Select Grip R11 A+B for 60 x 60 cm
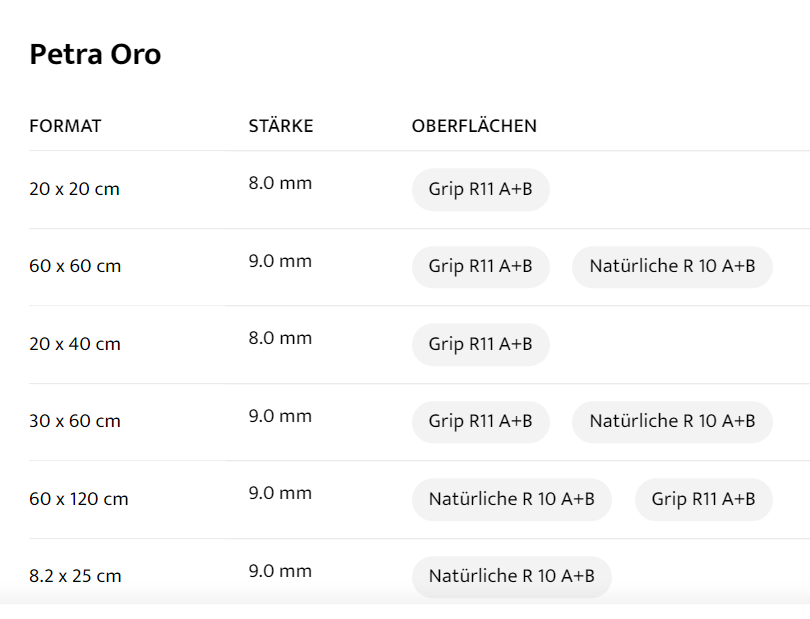The image size is (810, 619). (480, 266)
